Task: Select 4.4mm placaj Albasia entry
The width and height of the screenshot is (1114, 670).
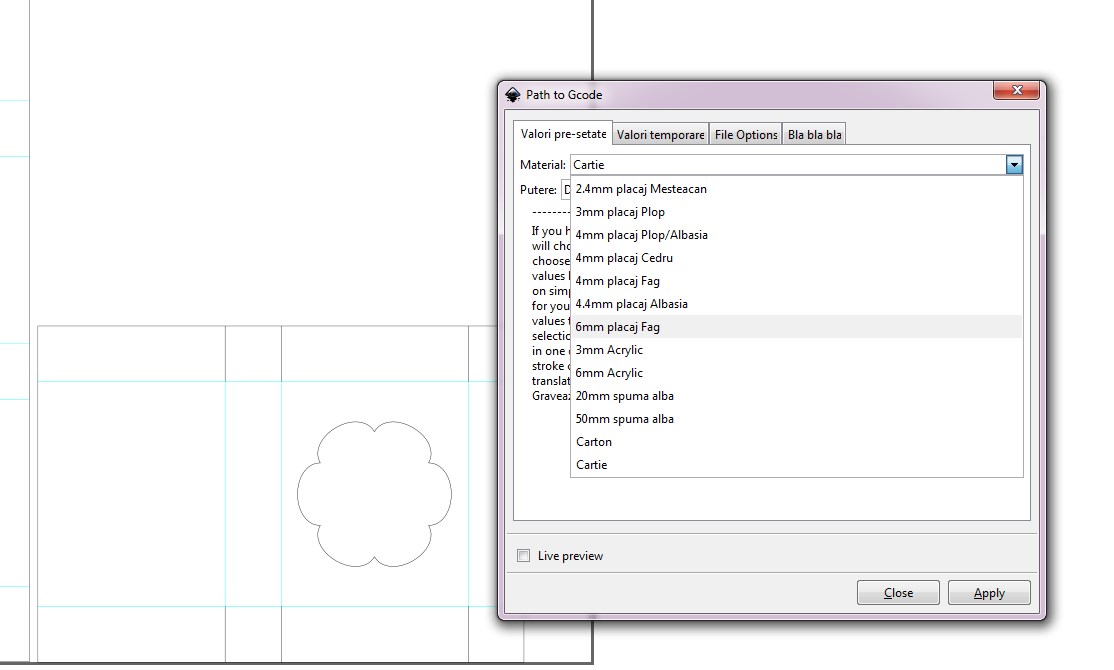Action: click(x=631, y=304)
